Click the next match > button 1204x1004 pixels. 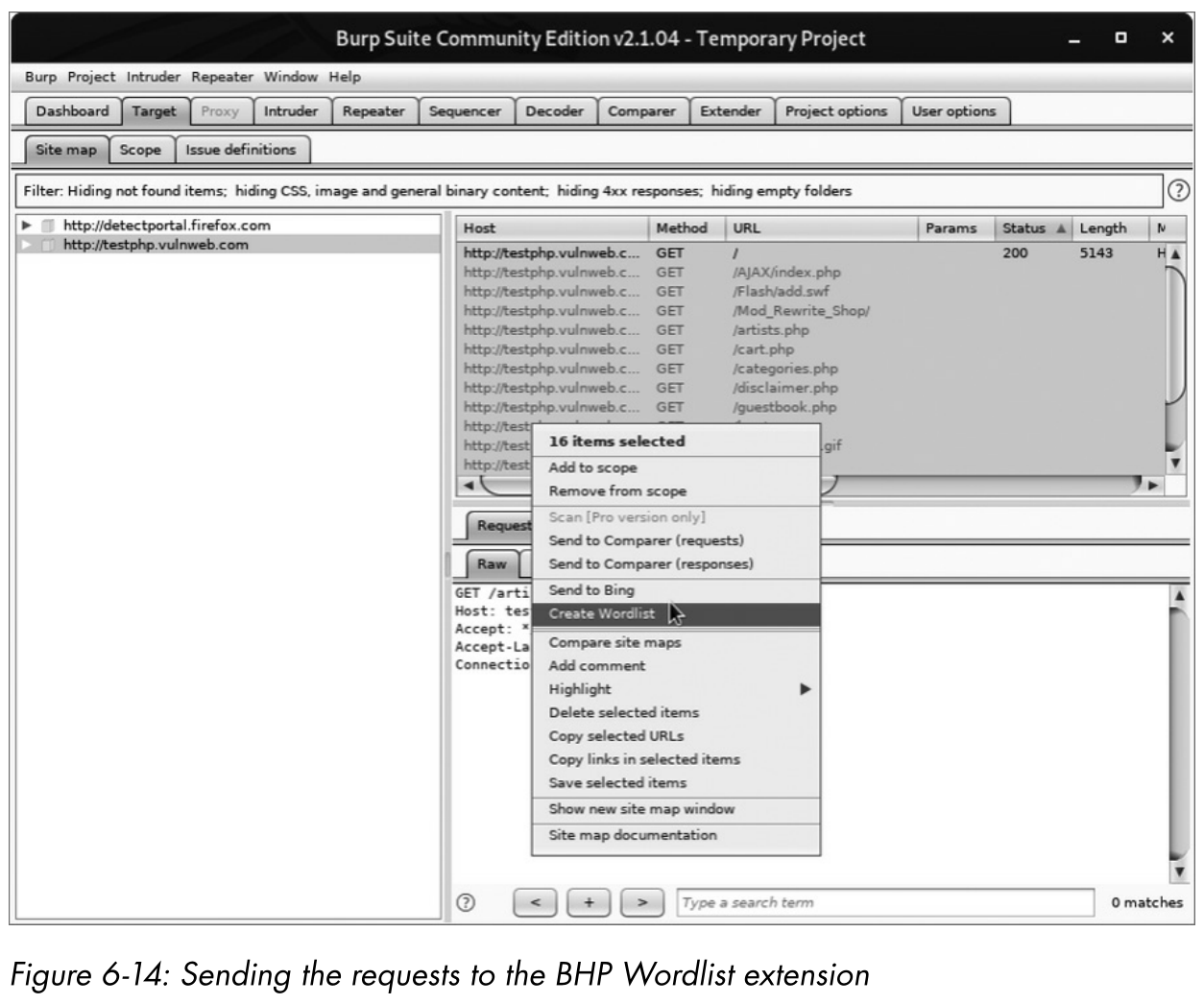[642, 902]
